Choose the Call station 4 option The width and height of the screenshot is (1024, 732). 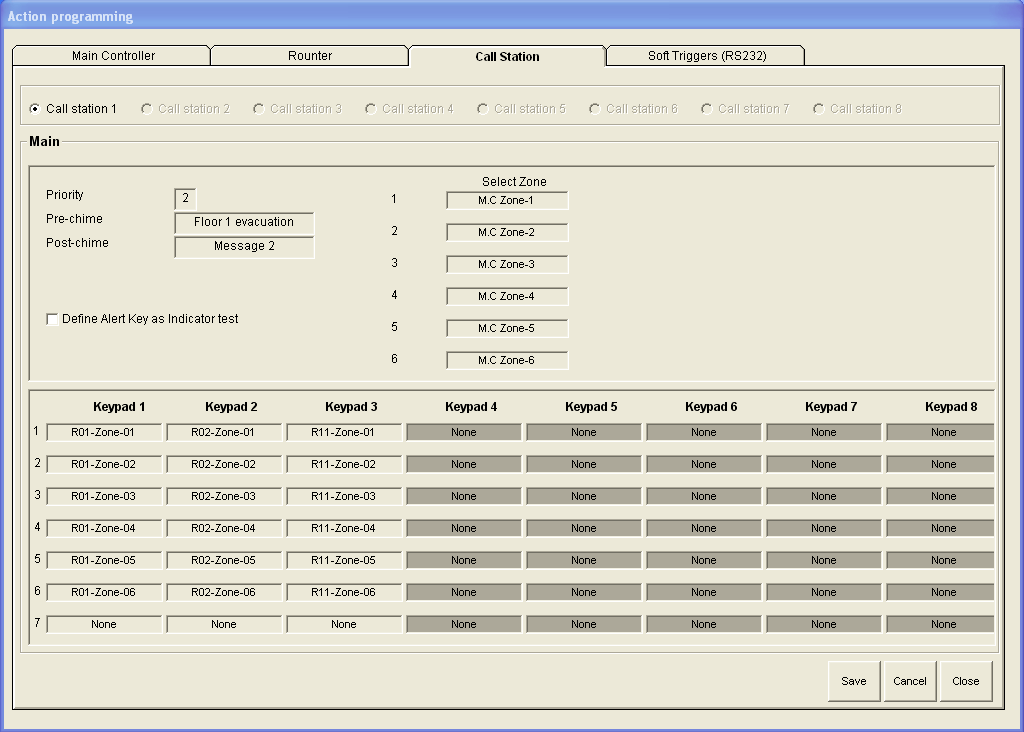point(409,108)
